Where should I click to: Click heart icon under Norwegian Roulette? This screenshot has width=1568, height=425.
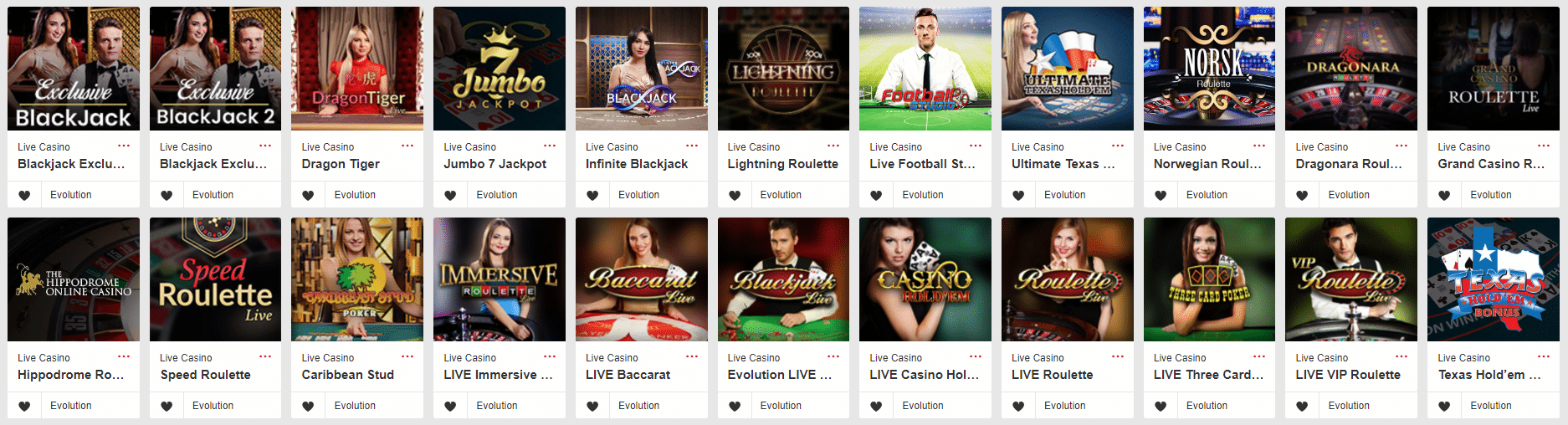[1161, 196]
